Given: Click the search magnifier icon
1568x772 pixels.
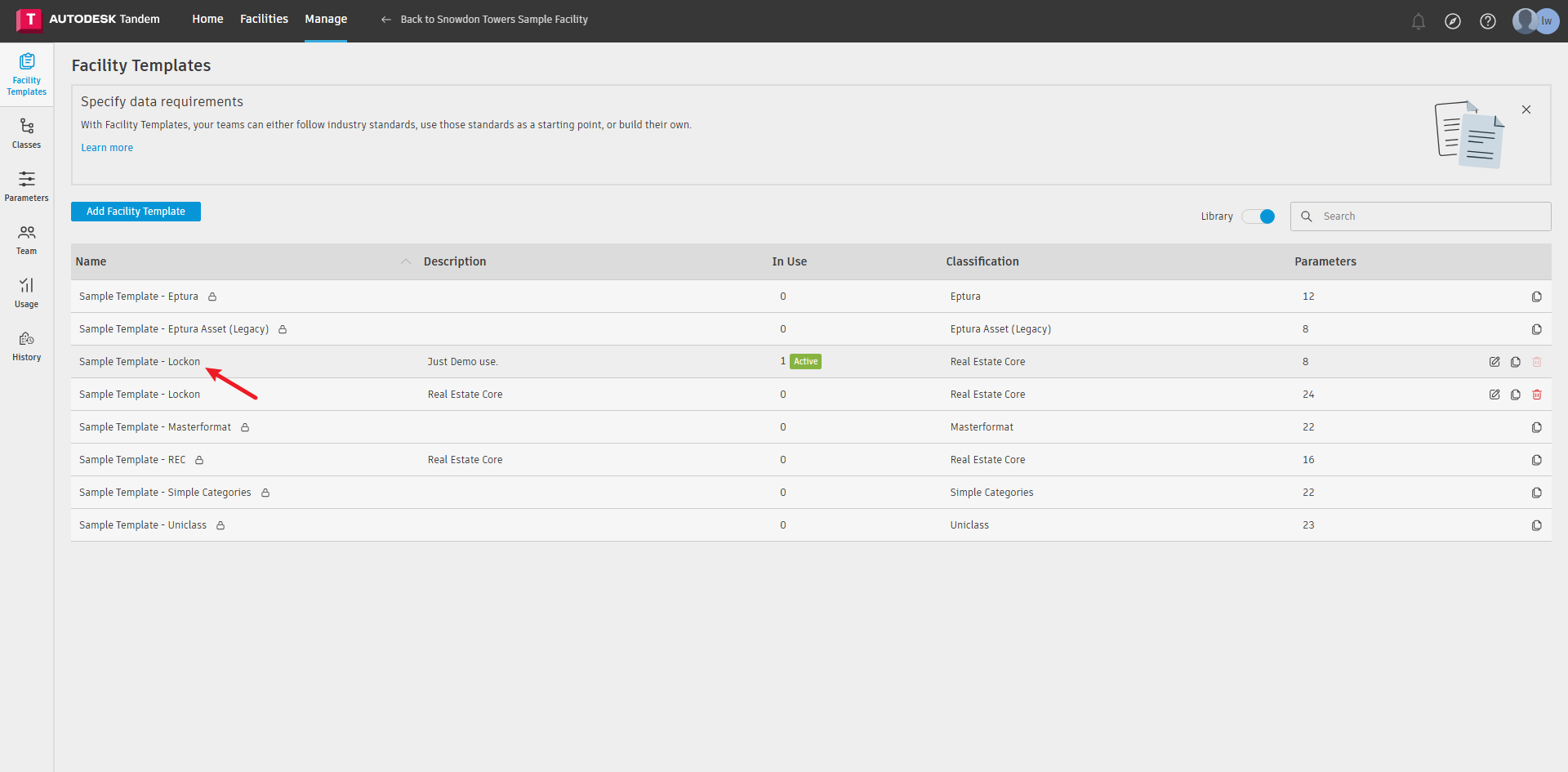Looking at the screenshot, I should (1307, 216).
